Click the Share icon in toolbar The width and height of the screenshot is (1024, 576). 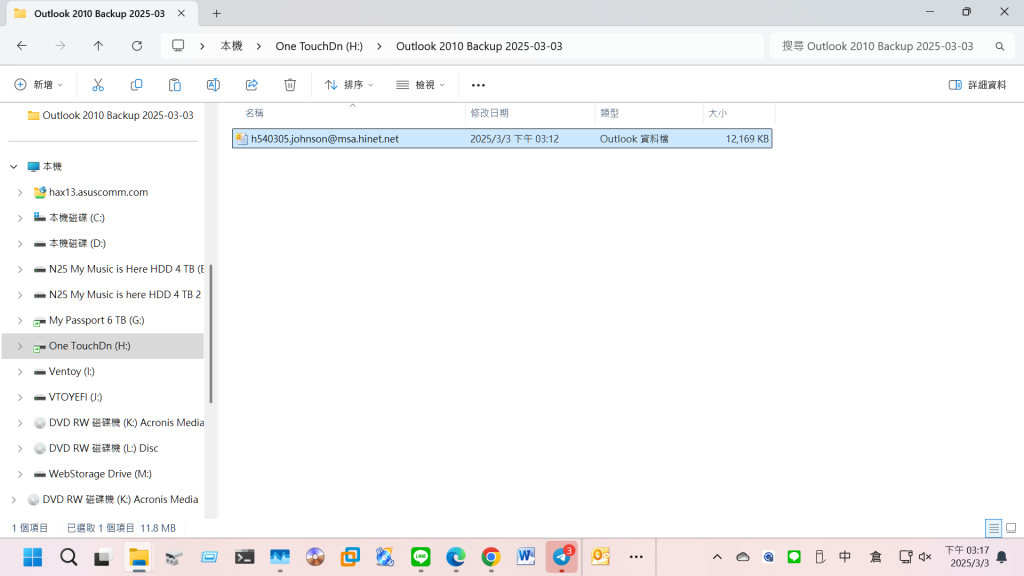[x=251, y=85]
